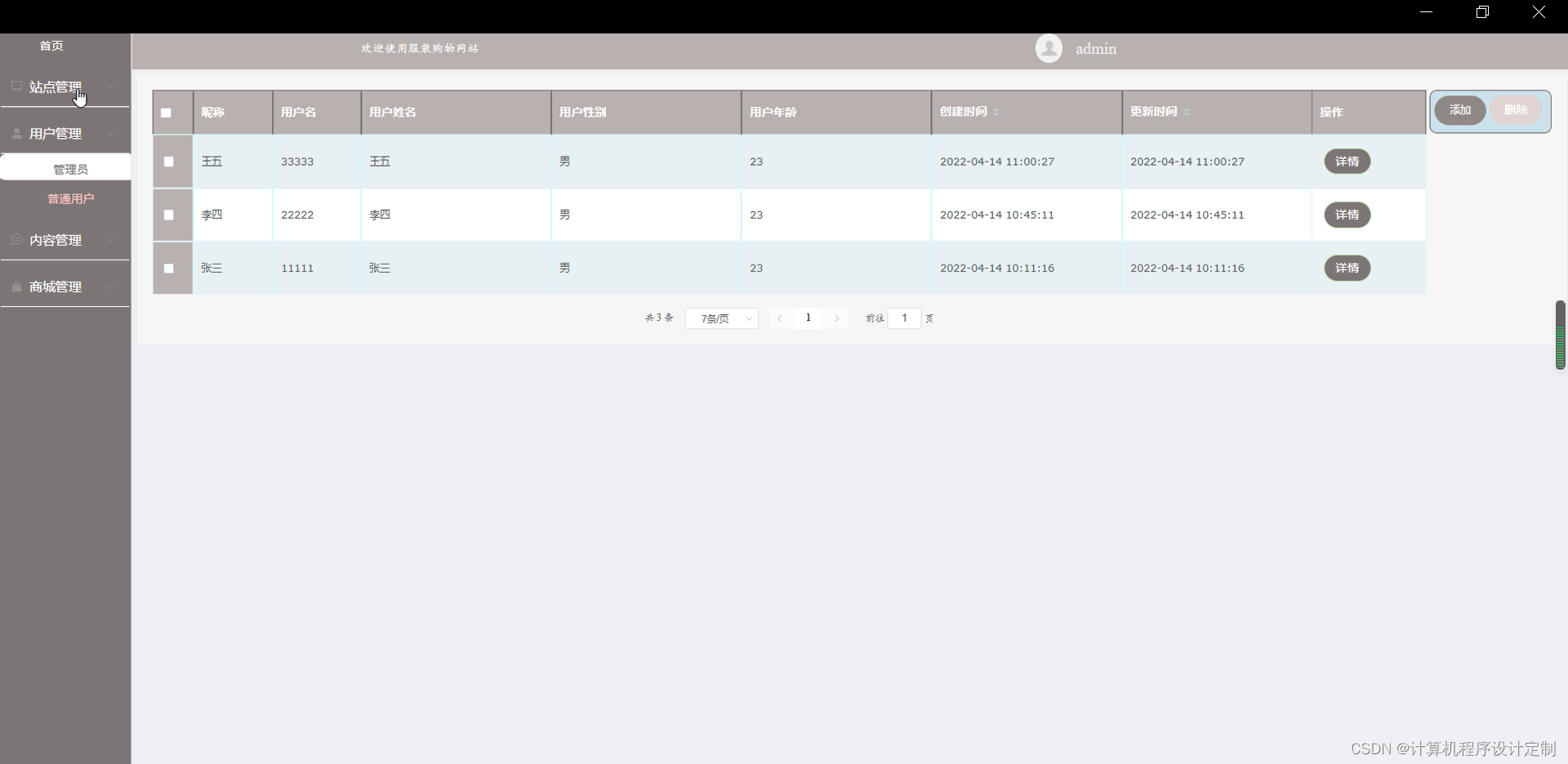
Task: Expand the 内容管理 menu chevron
Action: [111, 240]
